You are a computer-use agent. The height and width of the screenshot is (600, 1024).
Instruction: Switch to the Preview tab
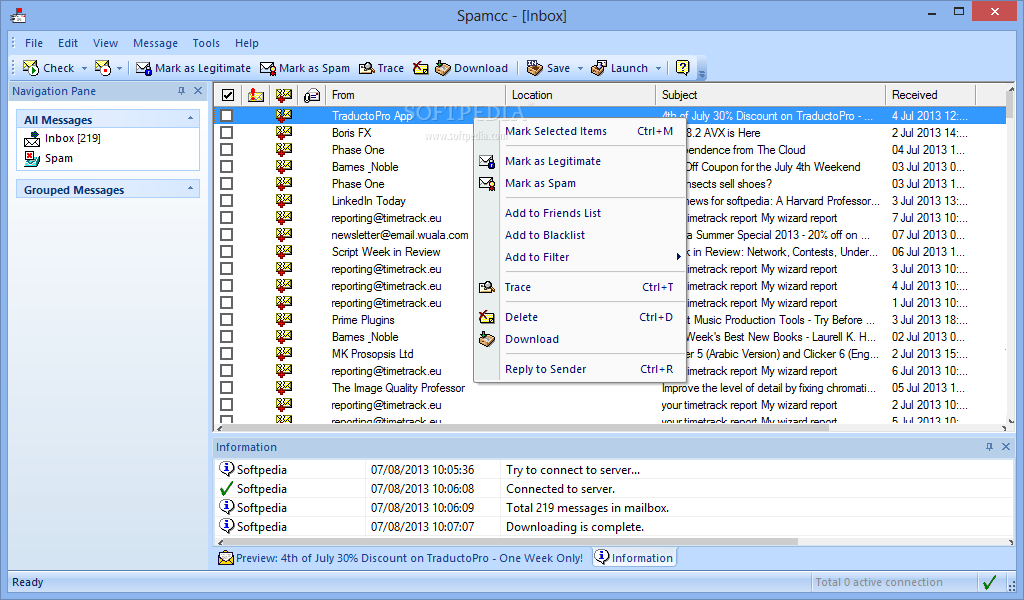pos(401,558)
